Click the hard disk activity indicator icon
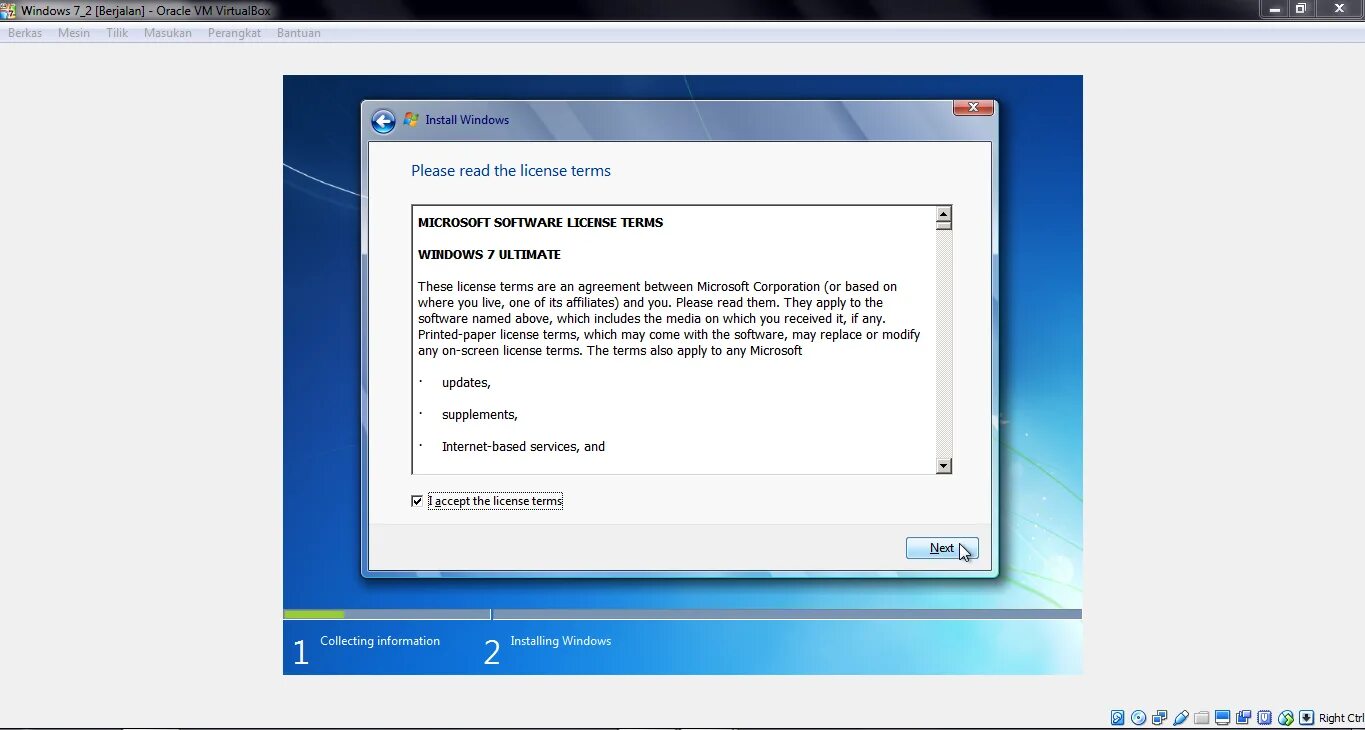 (1118, 718)
